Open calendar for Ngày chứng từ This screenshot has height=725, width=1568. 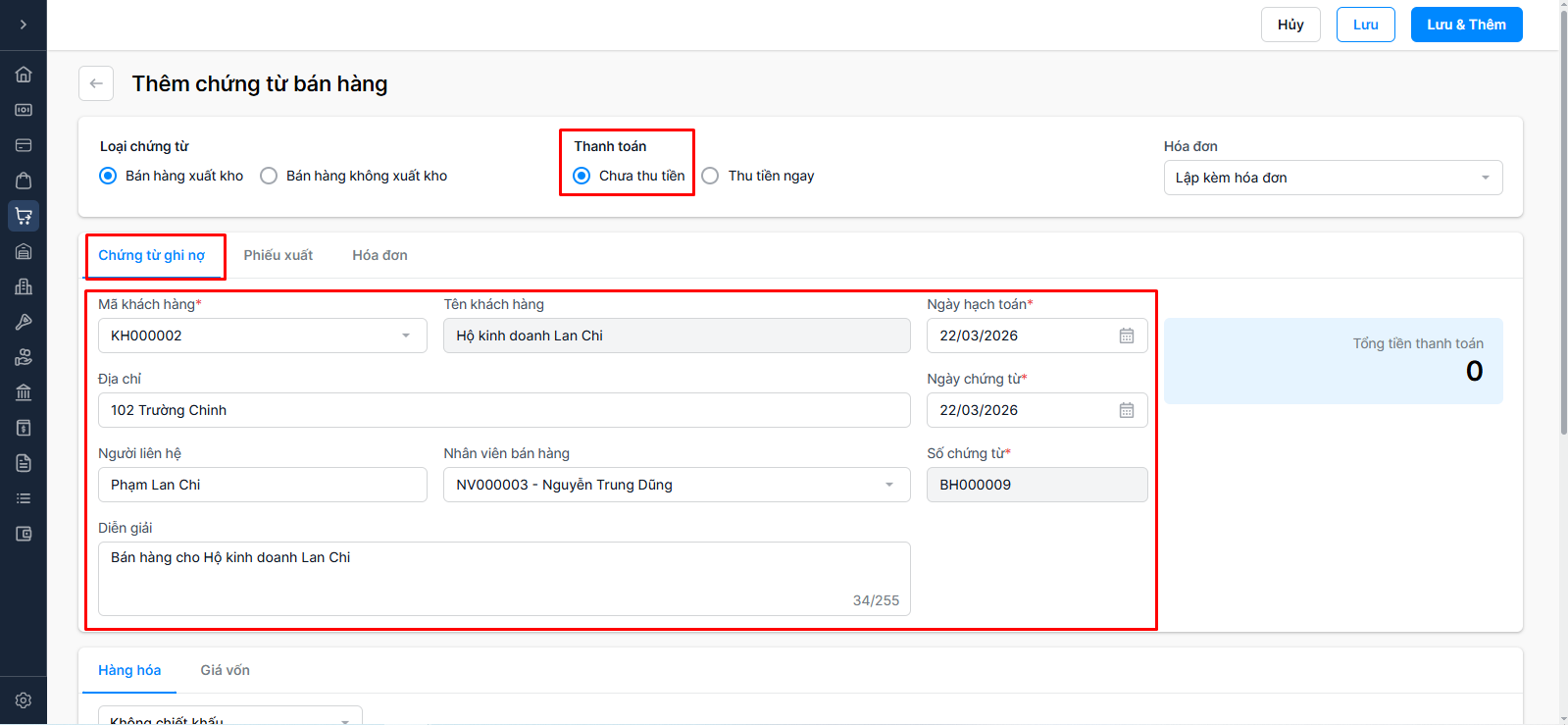(x=1127, y=410)
